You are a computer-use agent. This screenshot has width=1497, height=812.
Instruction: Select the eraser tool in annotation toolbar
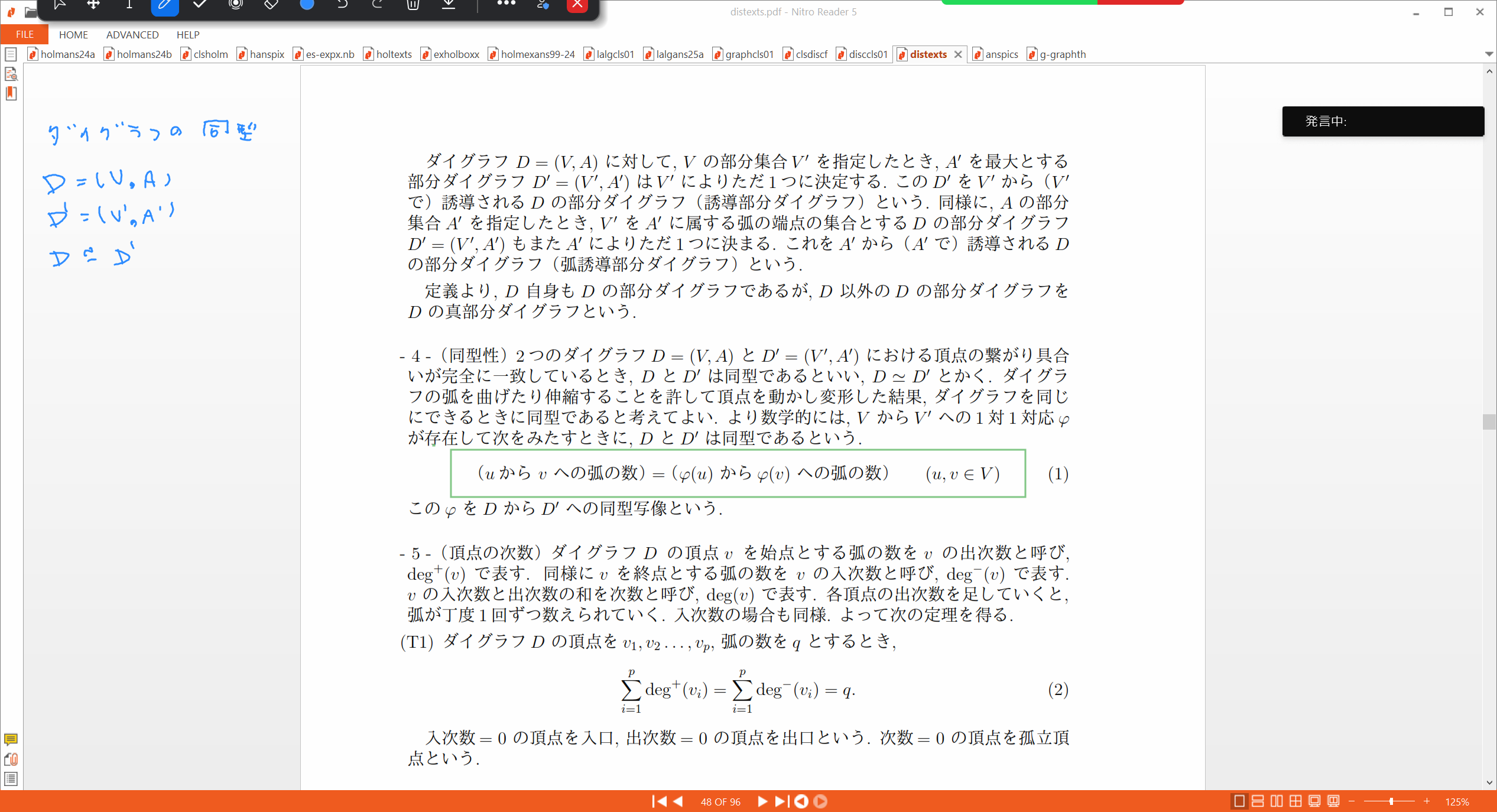[271, 5]
